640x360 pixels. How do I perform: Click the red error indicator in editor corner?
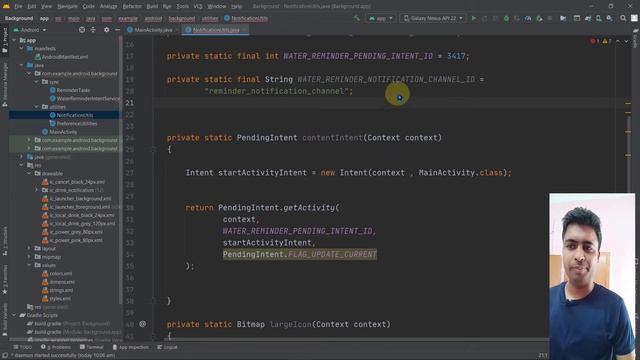point(594,41)
